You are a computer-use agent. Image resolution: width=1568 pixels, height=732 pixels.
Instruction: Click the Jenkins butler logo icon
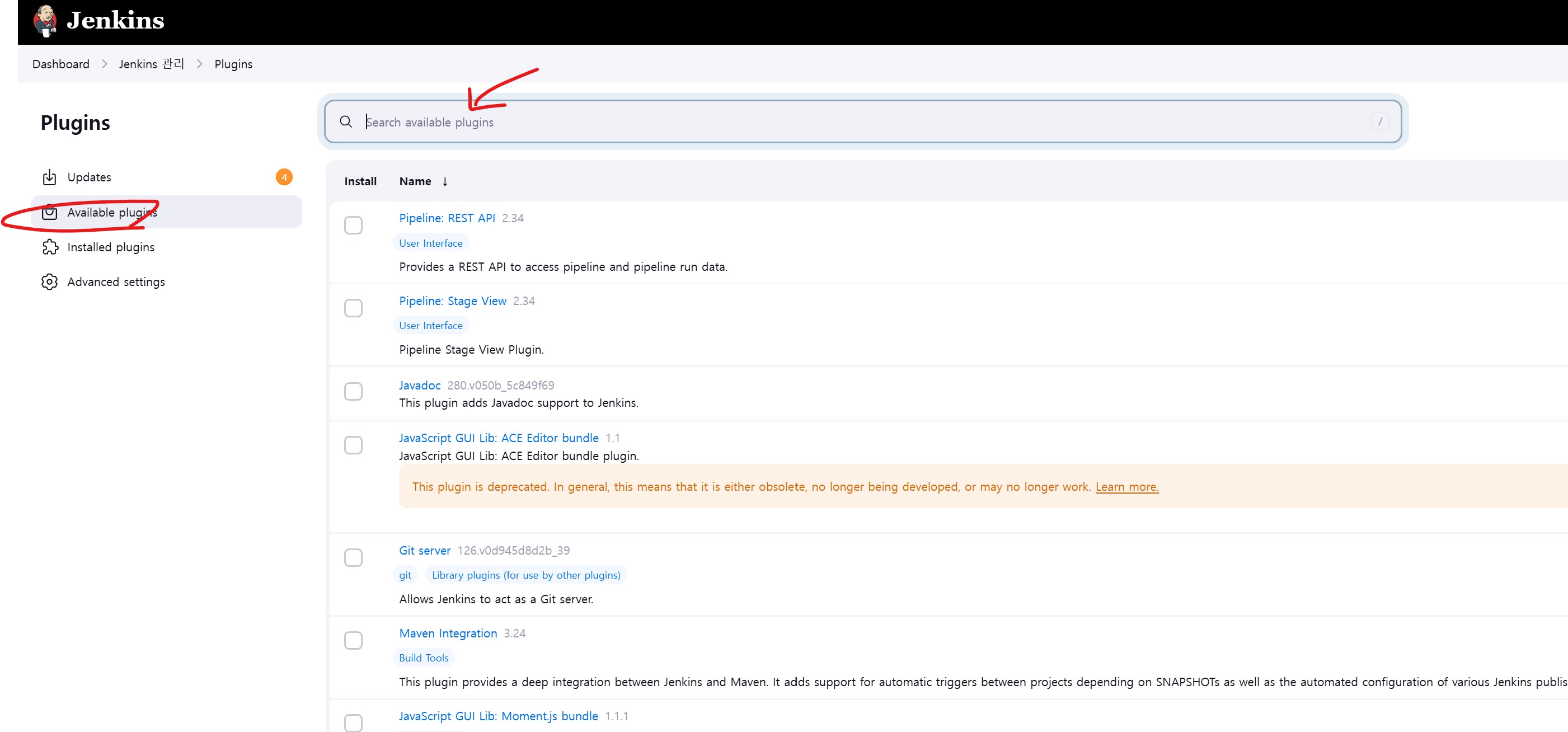point(46,21)
